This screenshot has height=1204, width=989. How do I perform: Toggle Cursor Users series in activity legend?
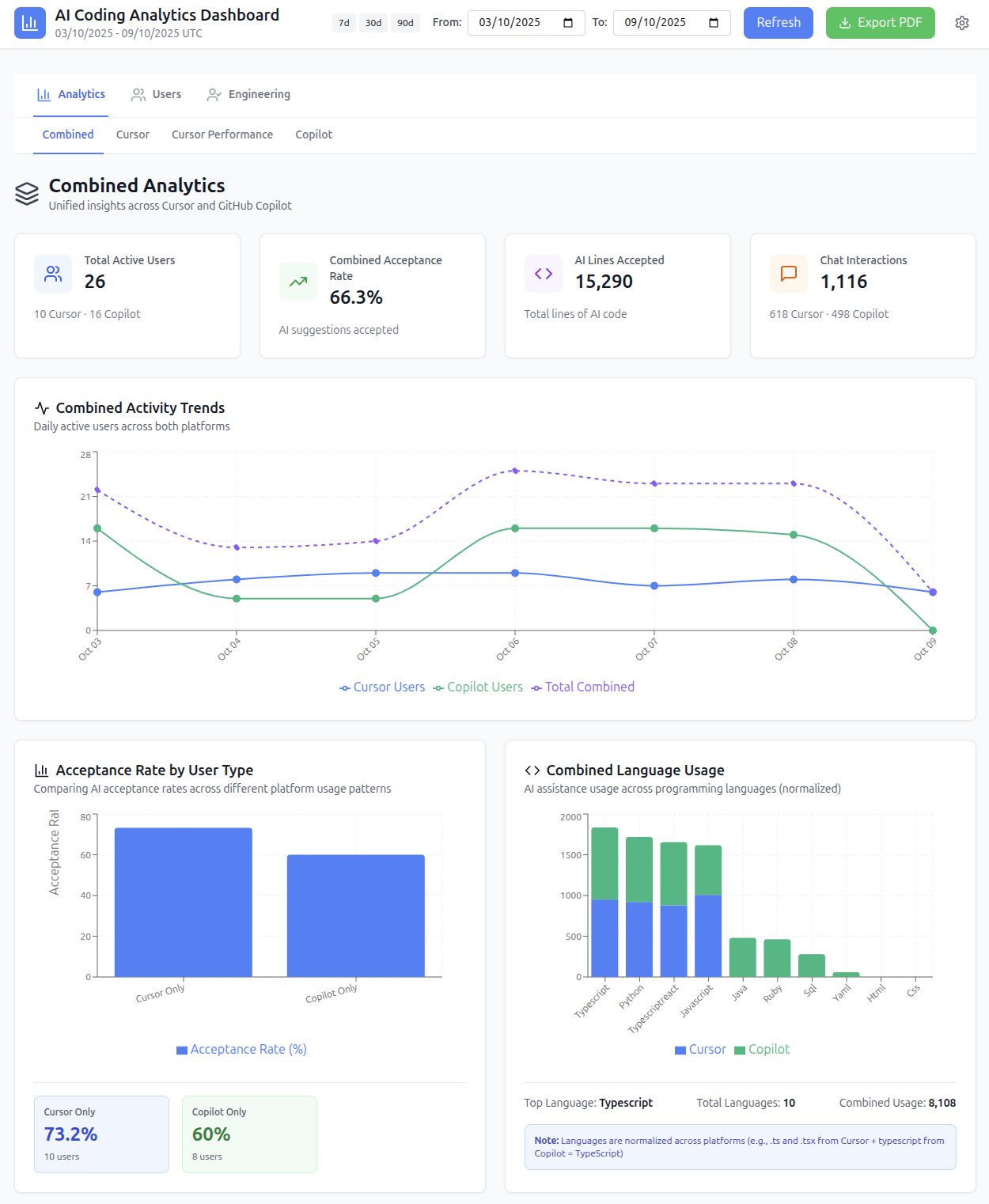click(382, 687)
